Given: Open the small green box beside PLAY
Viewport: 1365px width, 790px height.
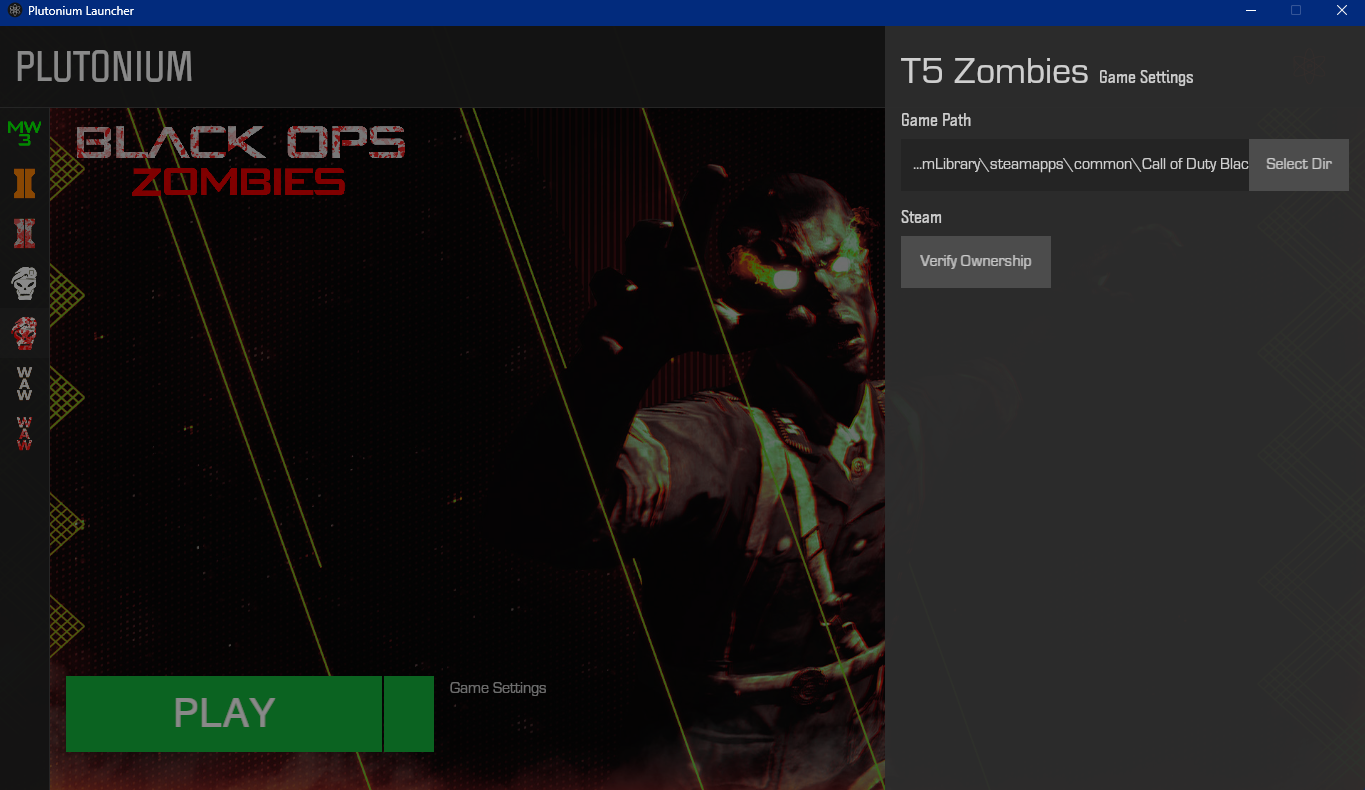Looking at the screenshot, I should point(409,714).
